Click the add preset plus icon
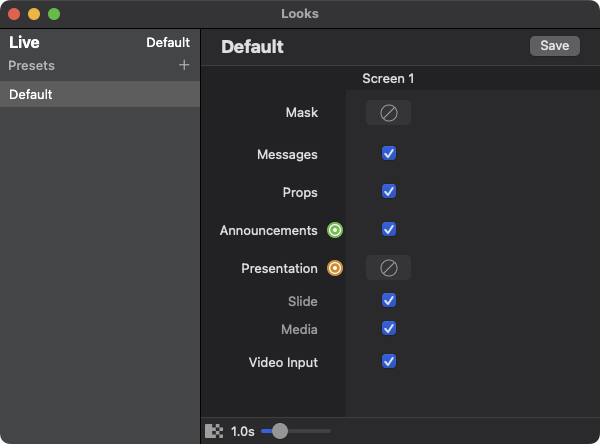 click(184, 65)
